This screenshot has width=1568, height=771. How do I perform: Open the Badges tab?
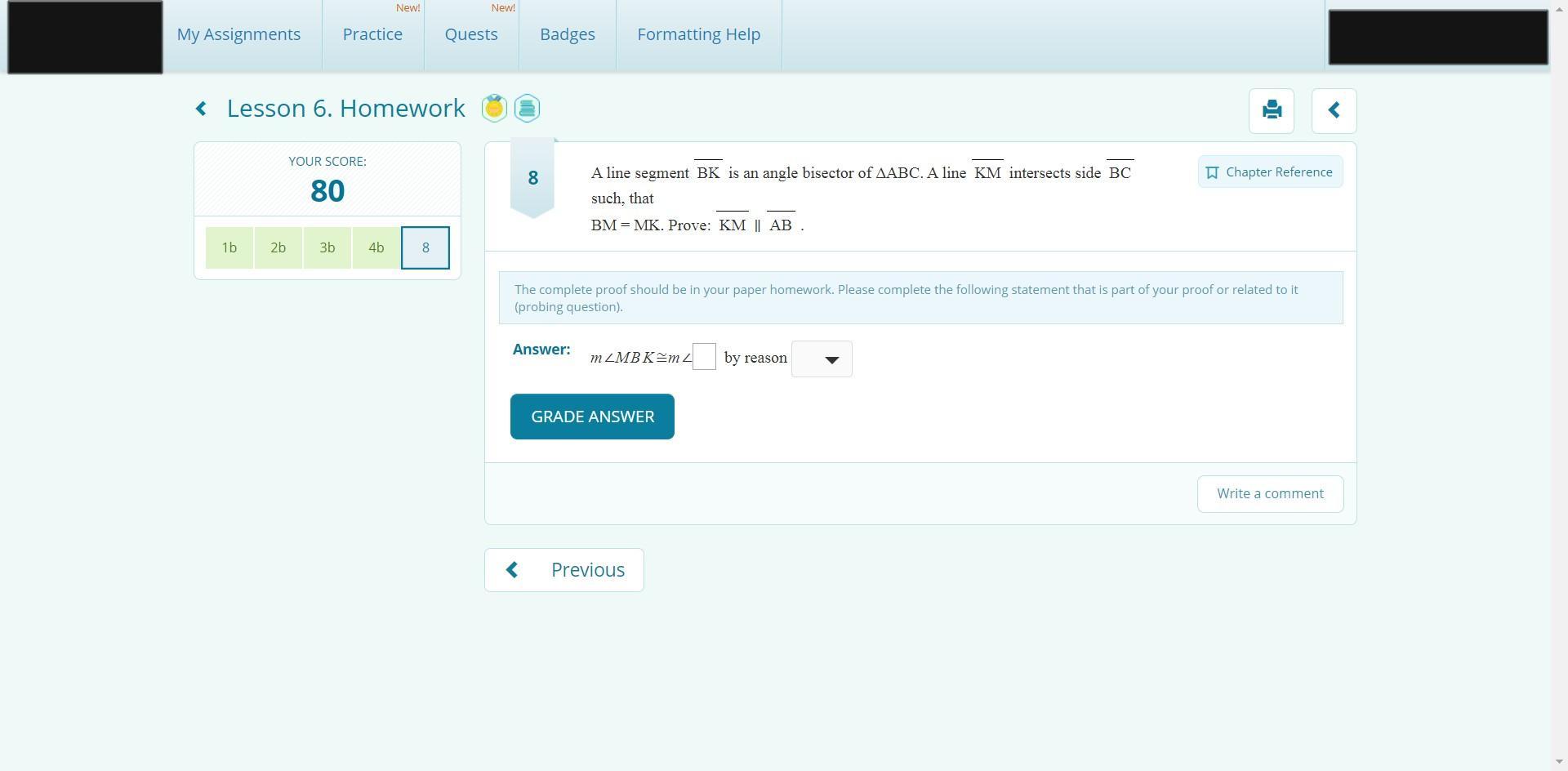pyautogui.click(x=568, y=34)
